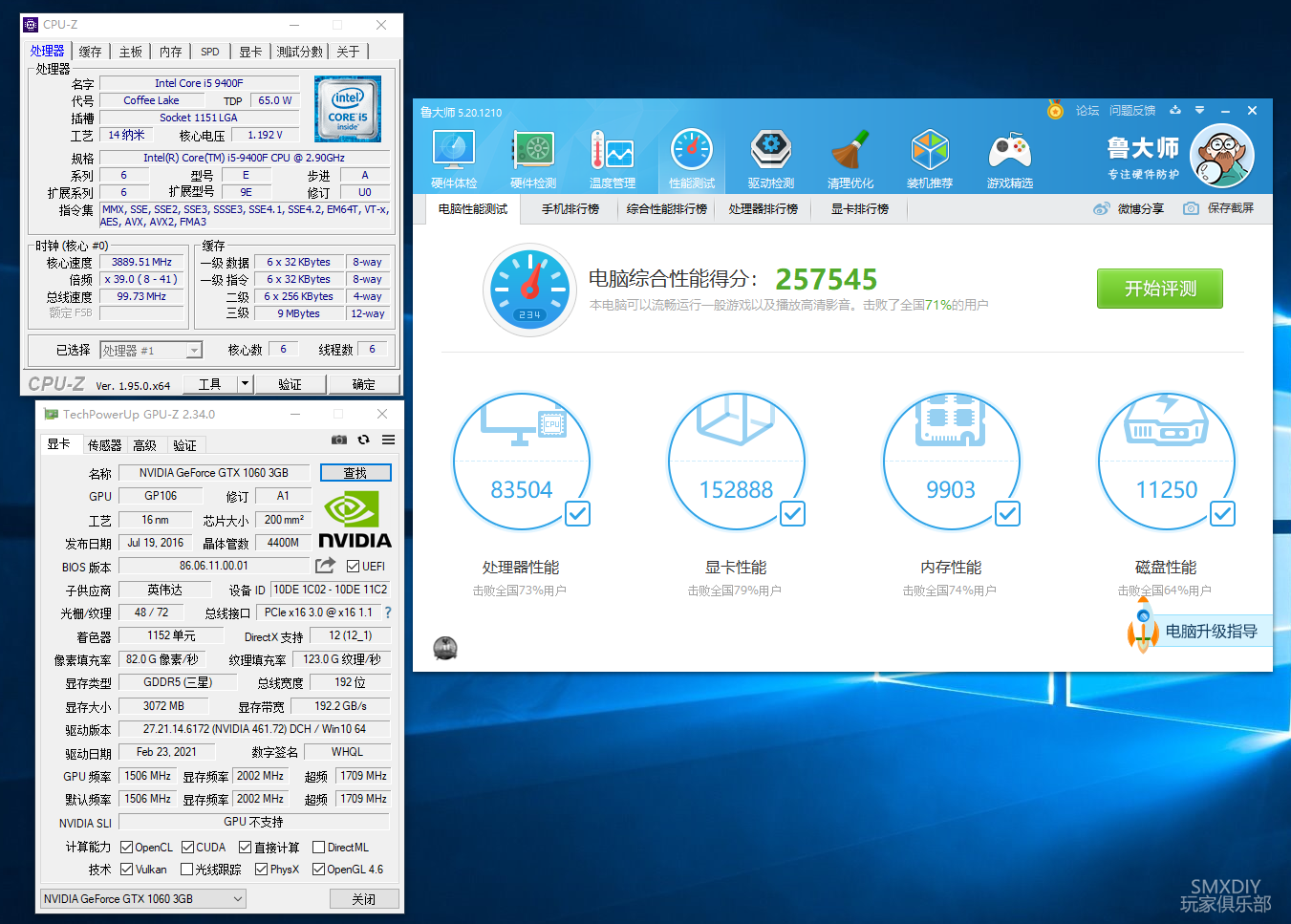This screenshot has height=924, width=1291.
Task: Switch to GPU-Z 传感器 tab
Action: point(105,445)
